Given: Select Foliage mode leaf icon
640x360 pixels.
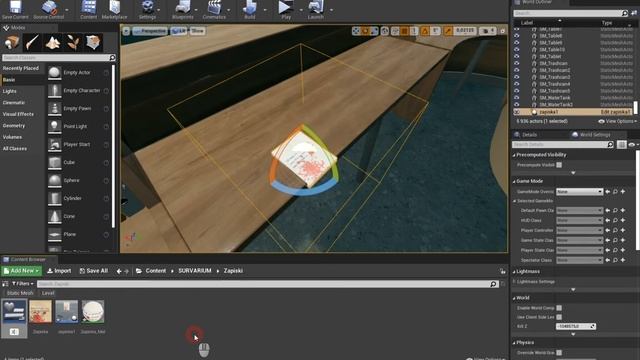Looking at the screenshot, I should 73,42.
